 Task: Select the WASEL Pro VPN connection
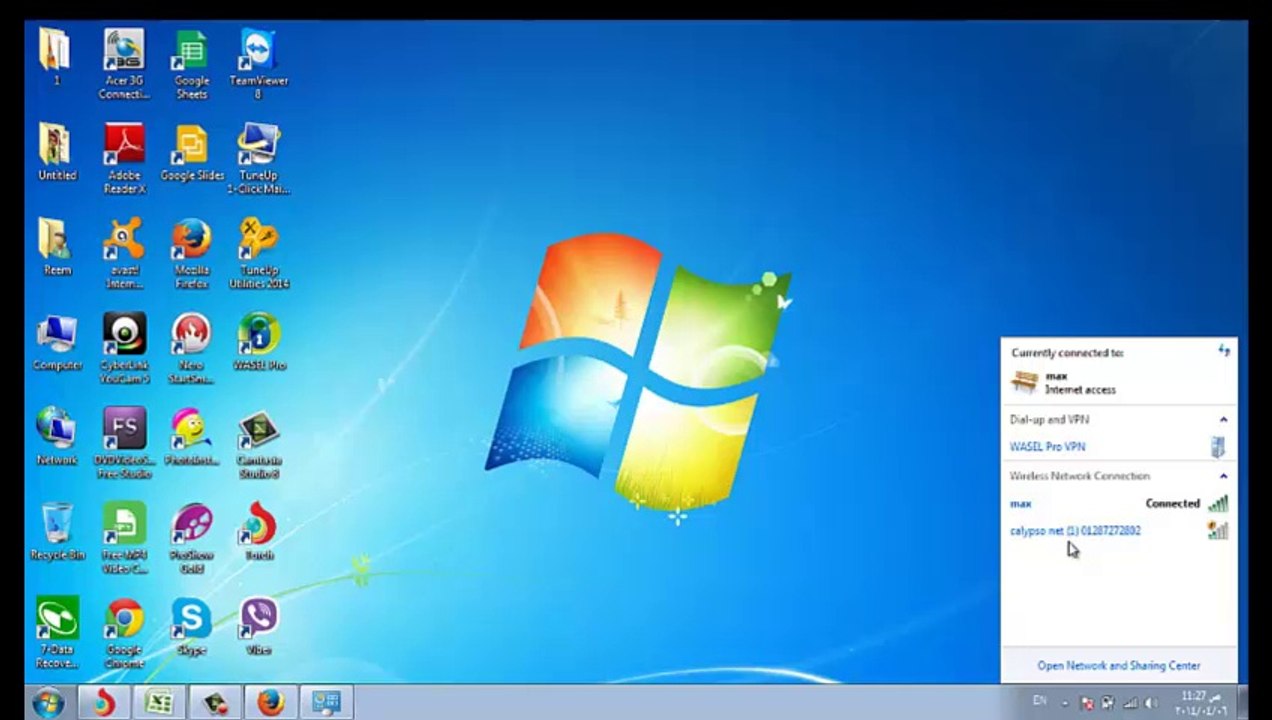(x=1118, y=447)
